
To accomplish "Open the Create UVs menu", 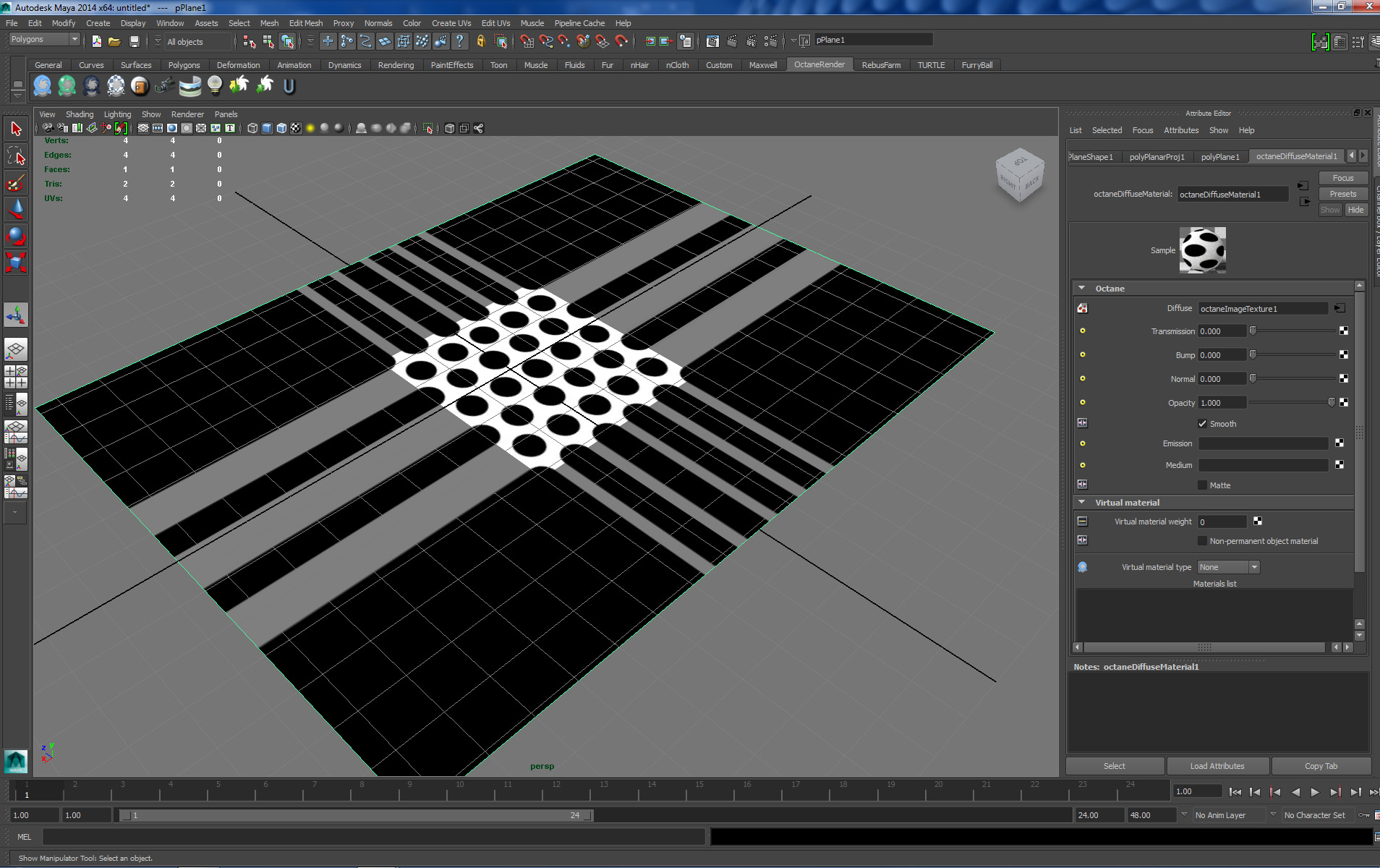I will (451, 23).
